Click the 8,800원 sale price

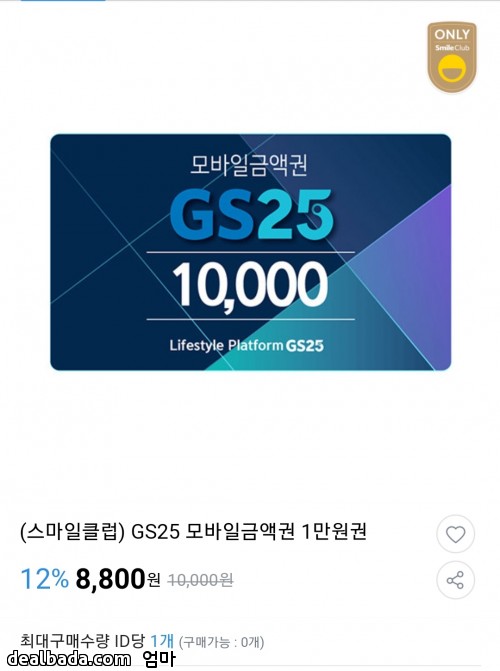click(118, 579)
